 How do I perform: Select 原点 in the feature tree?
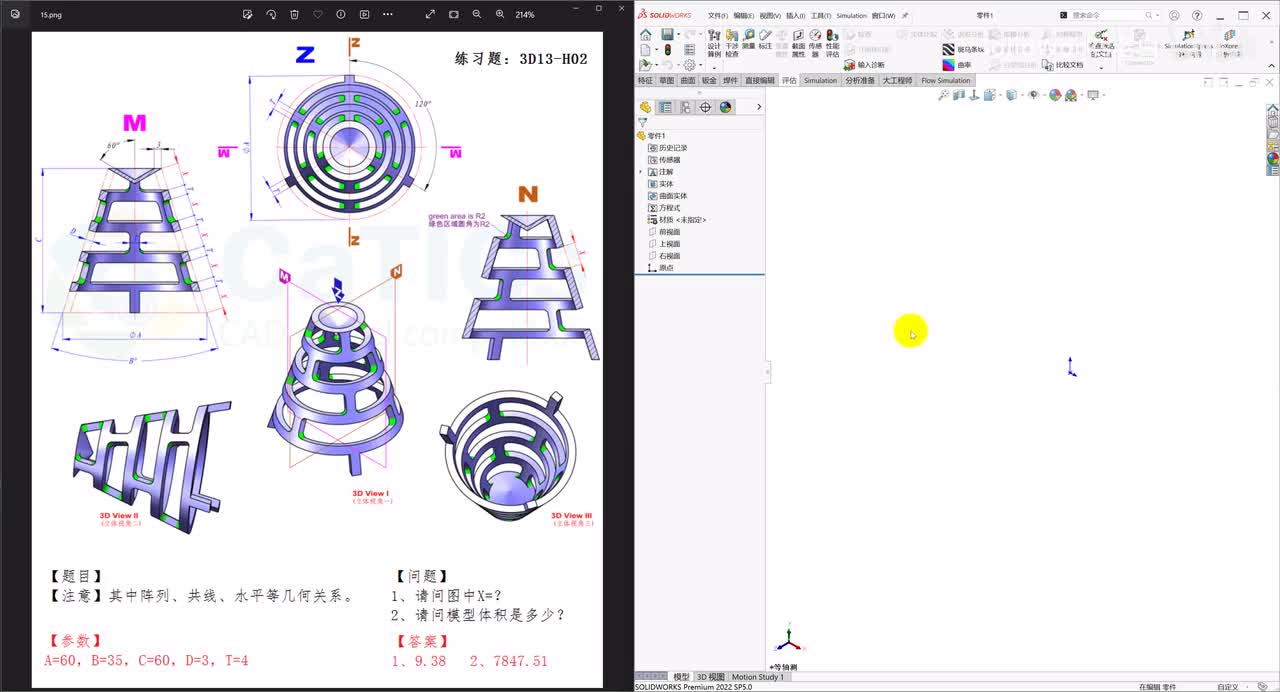point(660,268)
